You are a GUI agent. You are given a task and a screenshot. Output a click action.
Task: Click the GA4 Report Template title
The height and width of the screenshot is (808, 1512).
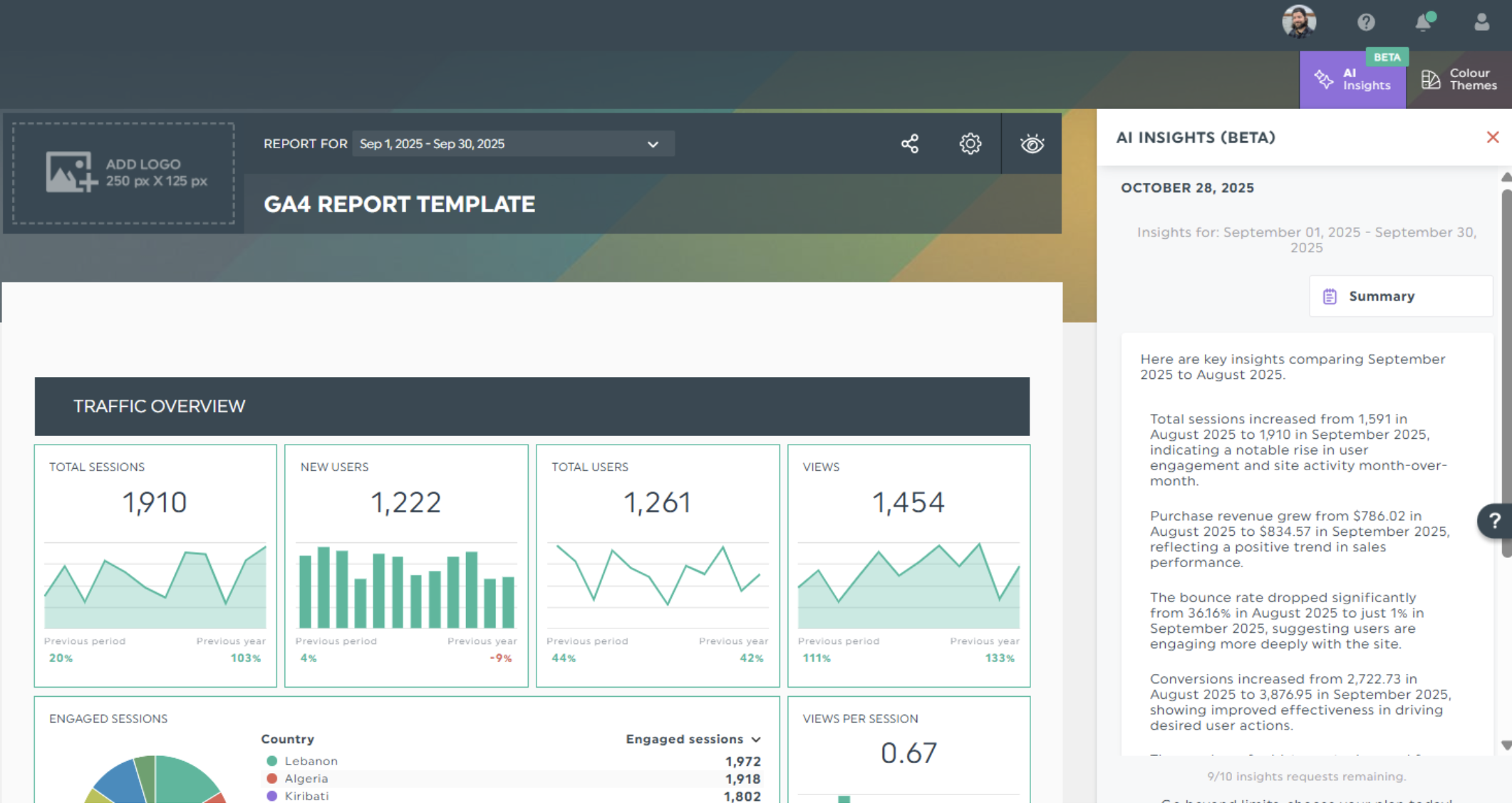pyautogui.click(x=399, y=204)
